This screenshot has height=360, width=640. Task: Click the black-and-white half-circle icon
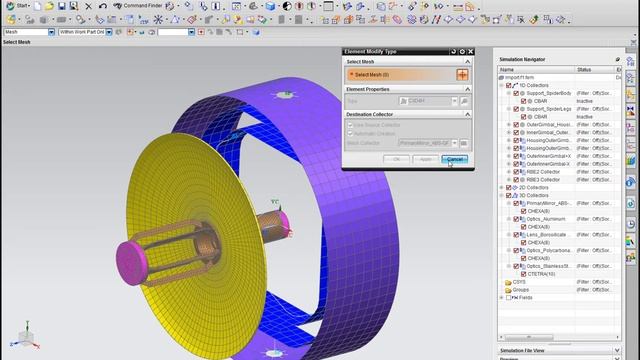coord(287,6)
